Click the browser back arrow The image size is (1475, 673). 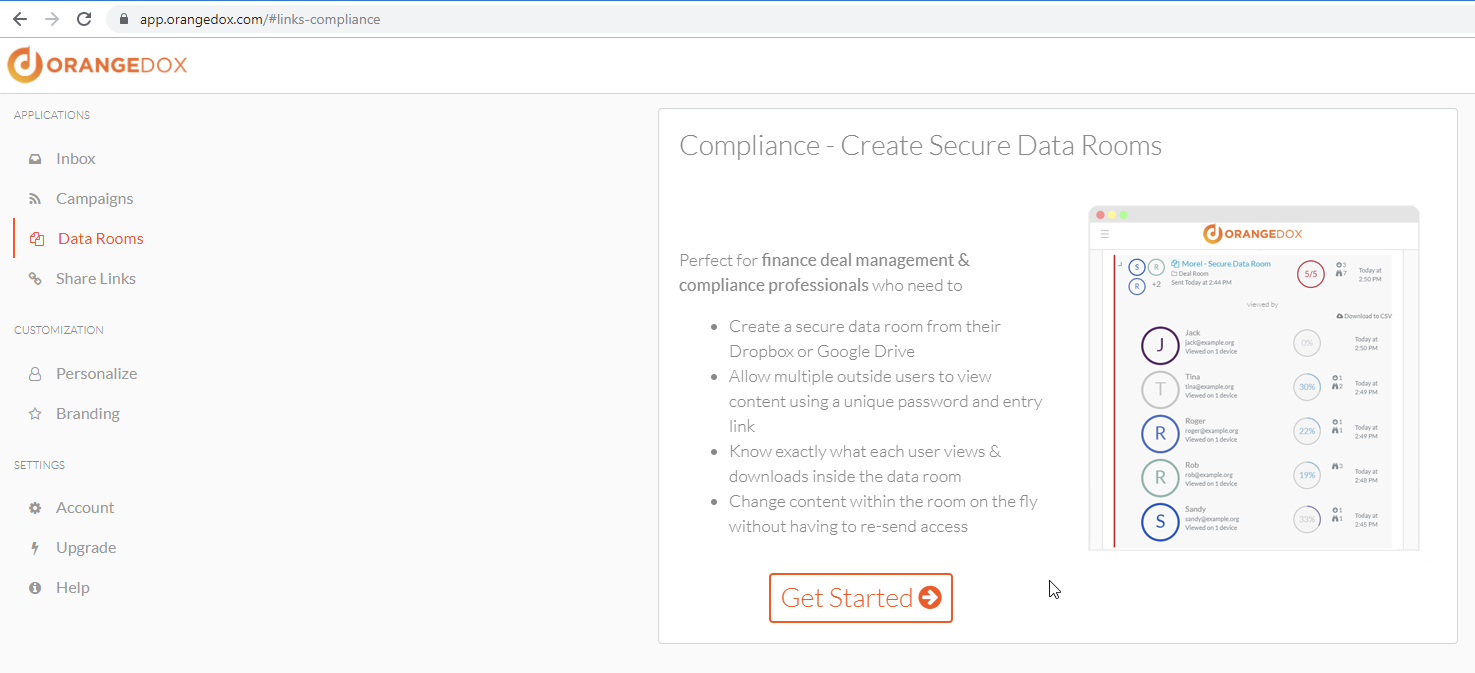[x=20, y=18]
